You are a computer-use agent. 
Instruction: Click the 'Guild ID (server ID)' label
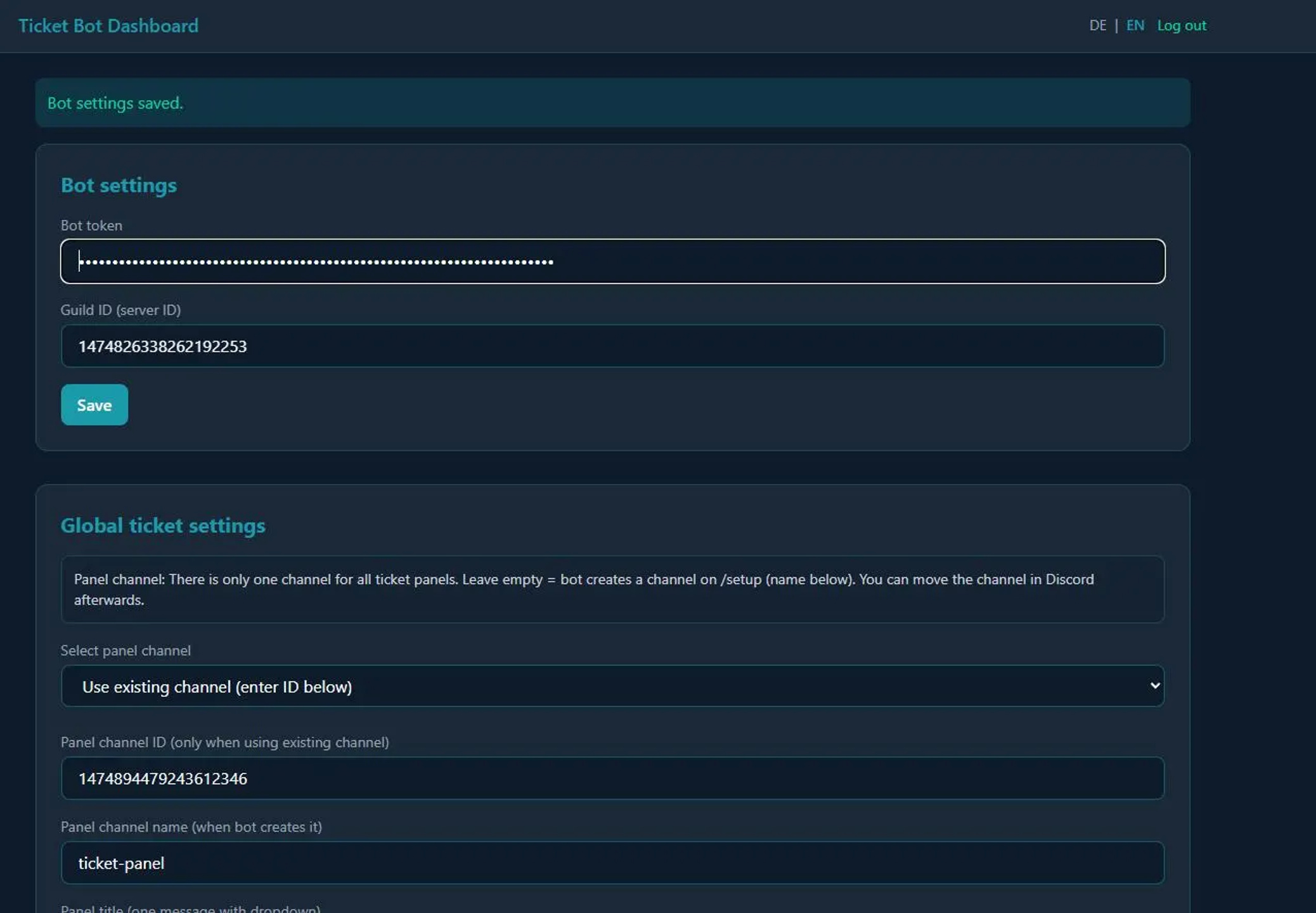click(x=120, y=310)
